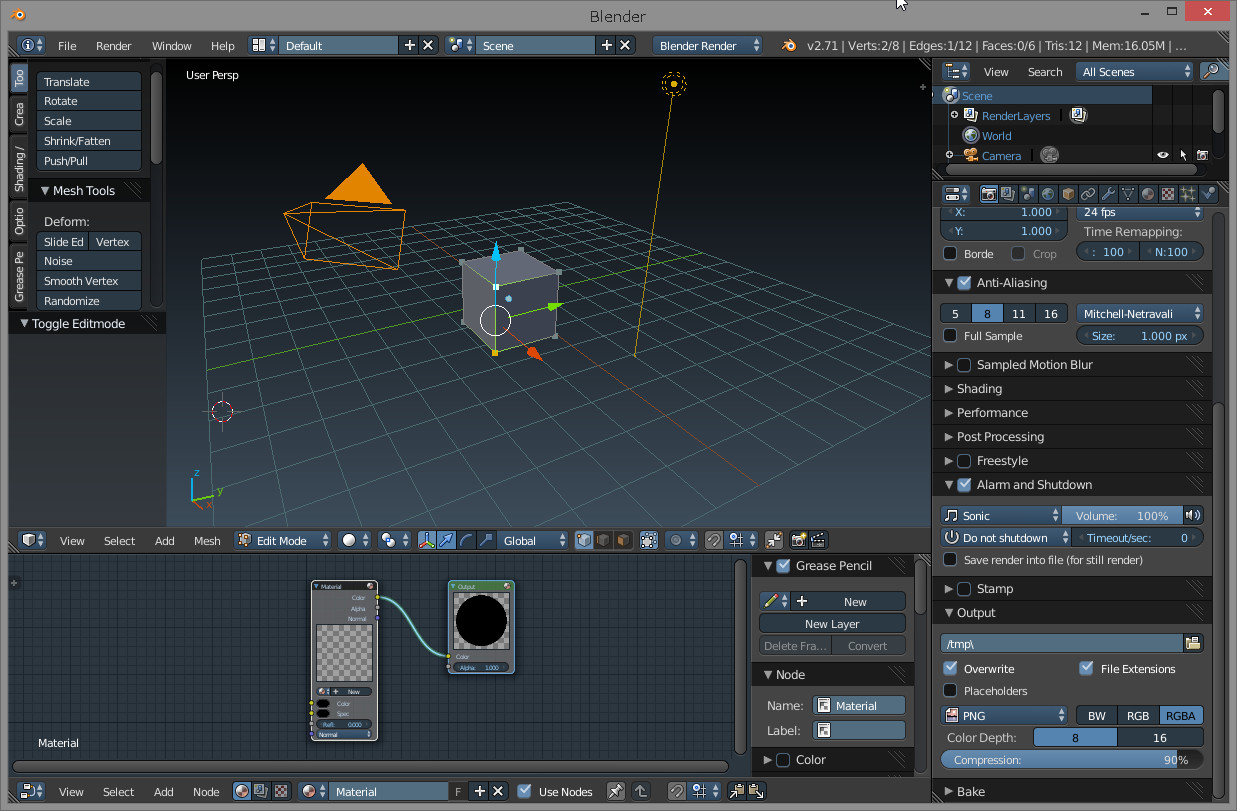Open the Blender Render engine dropdown
The image size is (1237, 811).
coord(708,45)
